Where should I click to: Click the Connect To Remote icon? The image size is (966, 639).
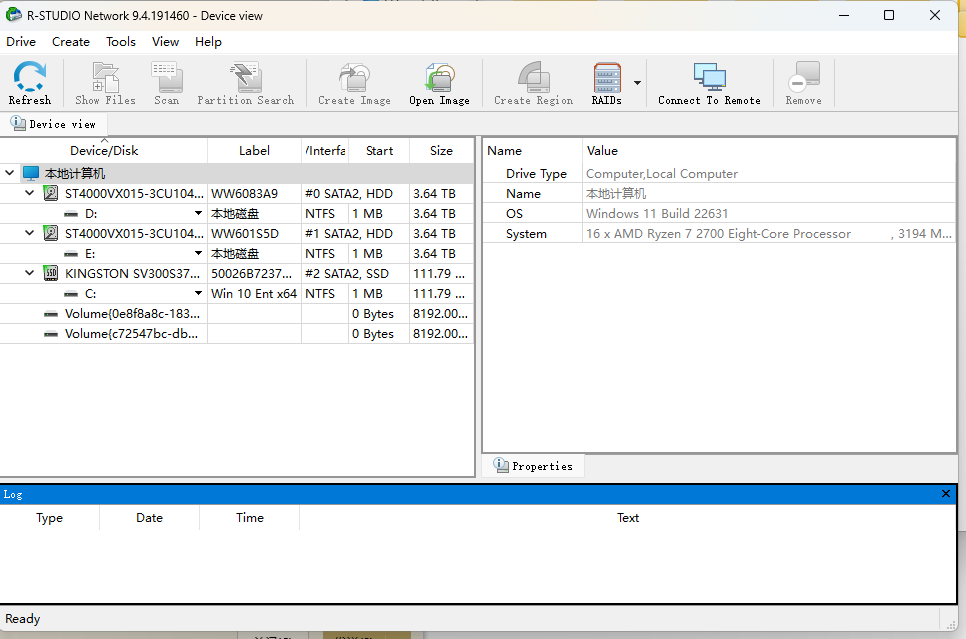tap(709, 83)
